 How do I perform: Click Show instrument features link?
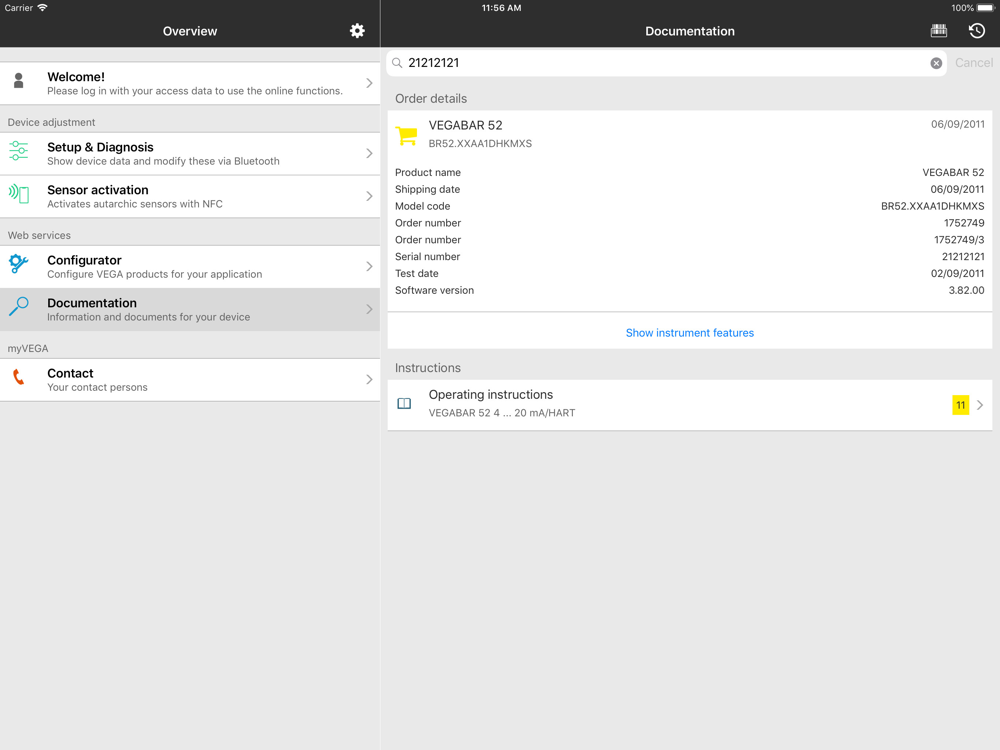689,333
